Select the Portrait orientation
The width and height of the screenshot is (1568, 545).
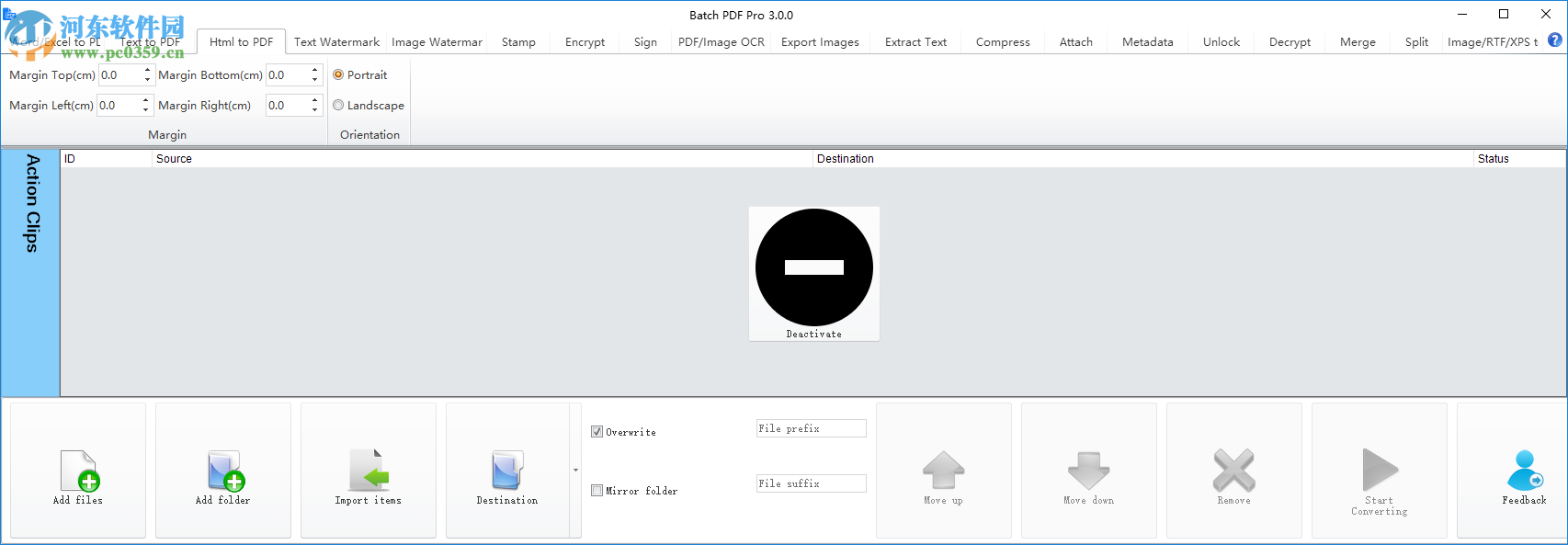click(x=338, y=75)
